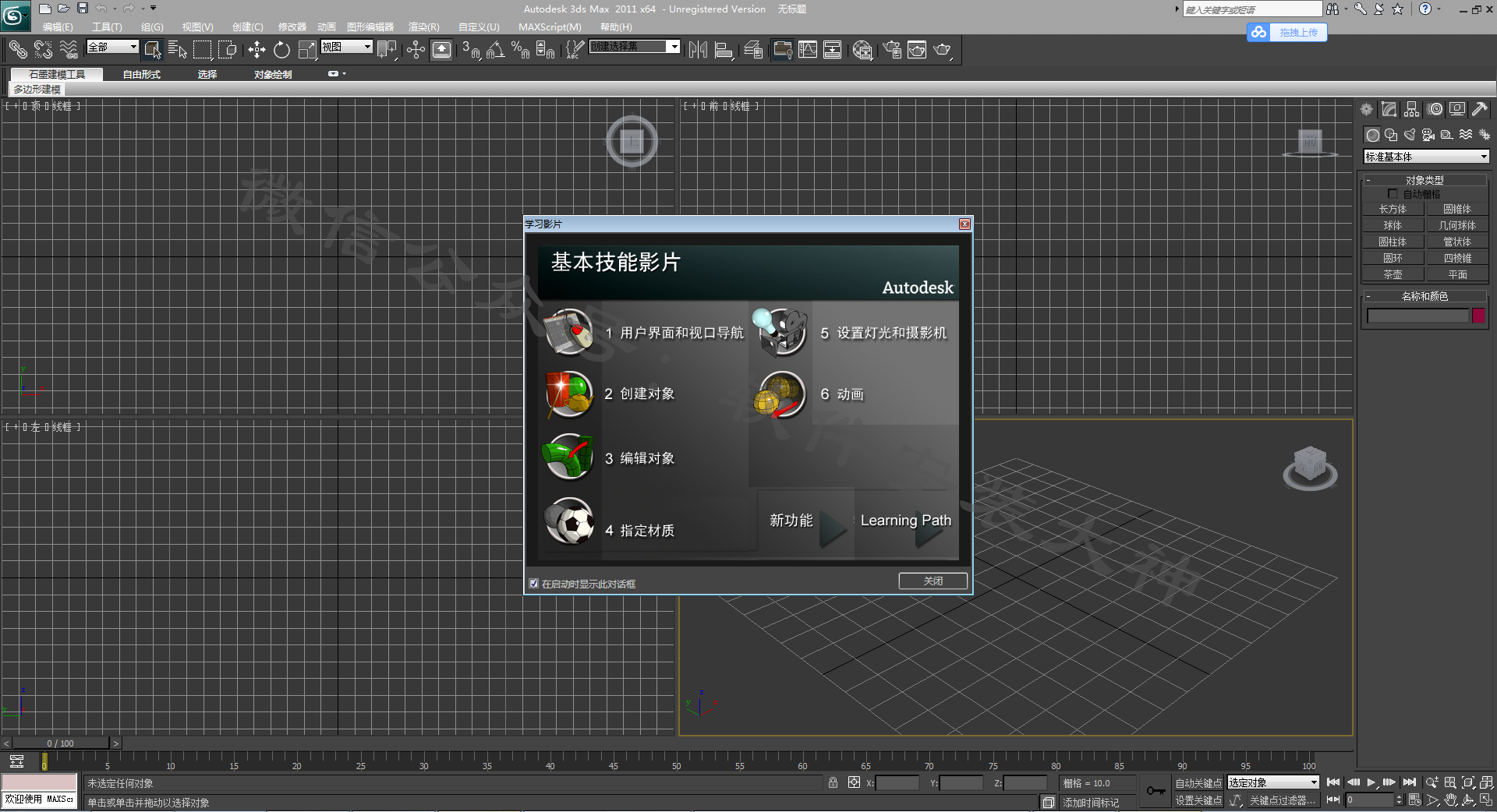Click the 关闭 button in dialog
The image size is (1497, 812).
tap(933, 581)
